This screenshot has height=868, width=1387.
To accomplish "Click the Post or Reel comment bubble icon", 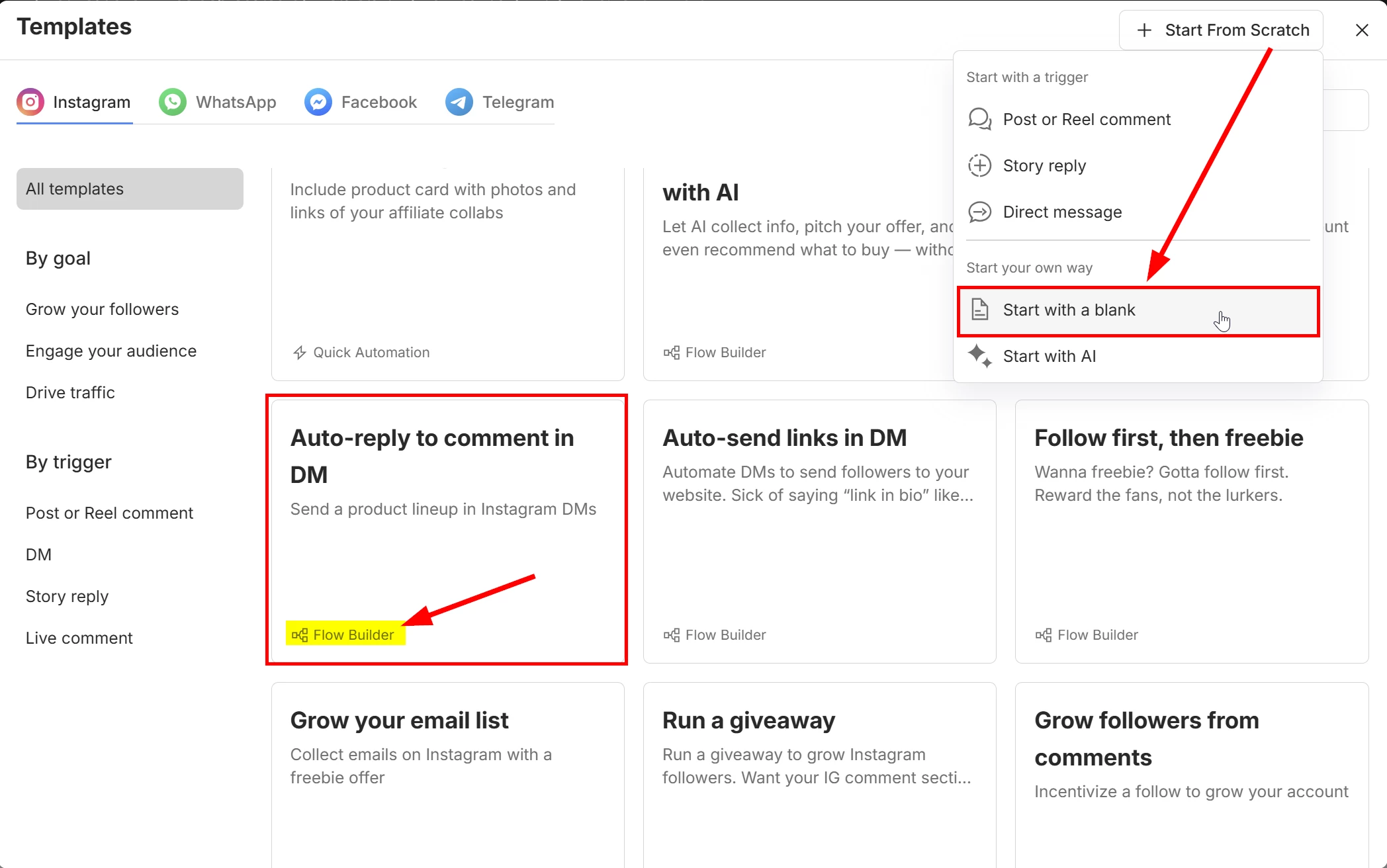I will tap(979, 119).
